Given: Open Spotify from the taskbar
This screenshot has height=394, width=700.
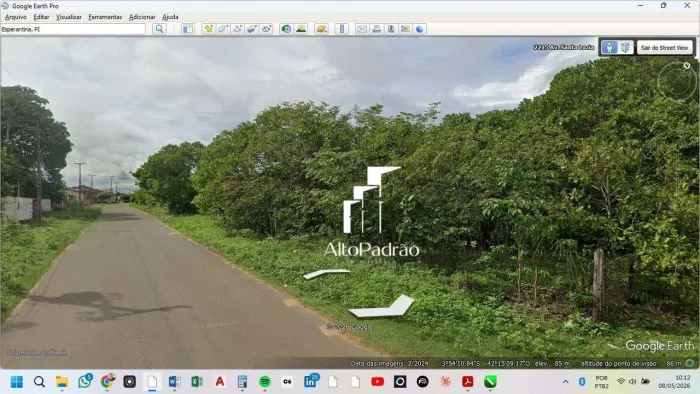Looking at the screenshot, I should [265, 382].
